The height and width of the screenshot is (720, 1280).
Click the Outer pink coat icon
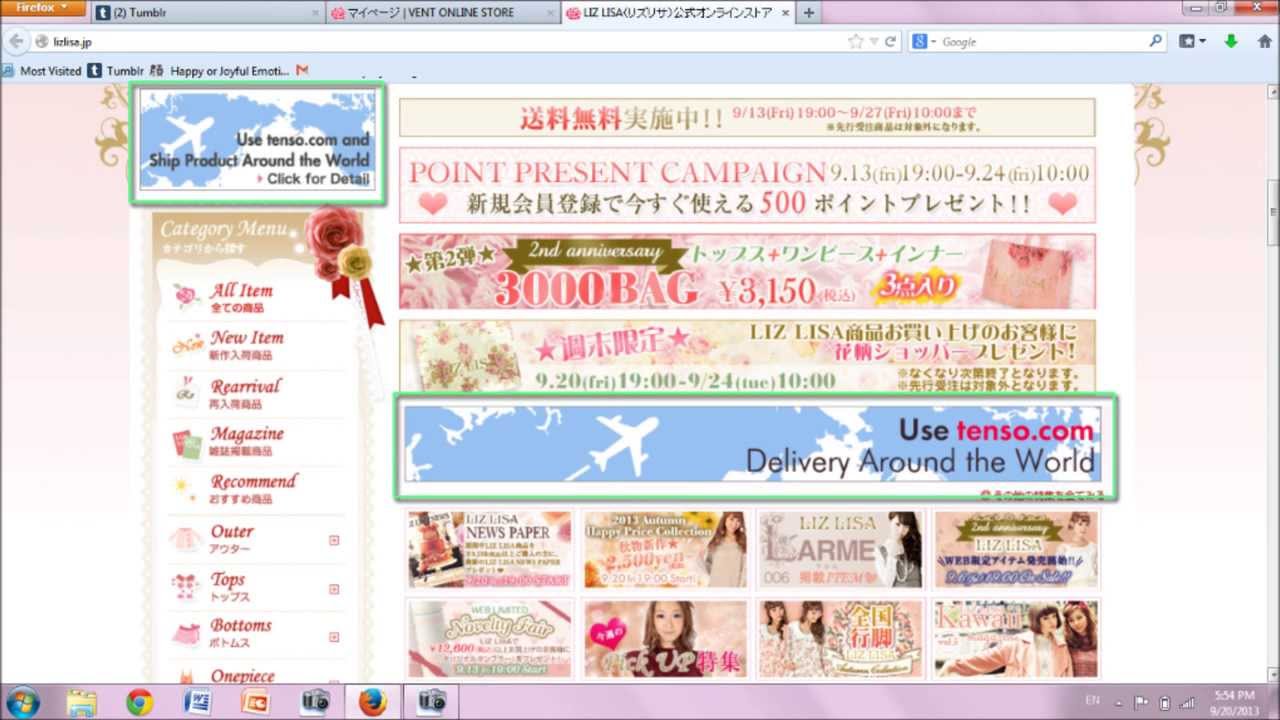pos(187,539)
